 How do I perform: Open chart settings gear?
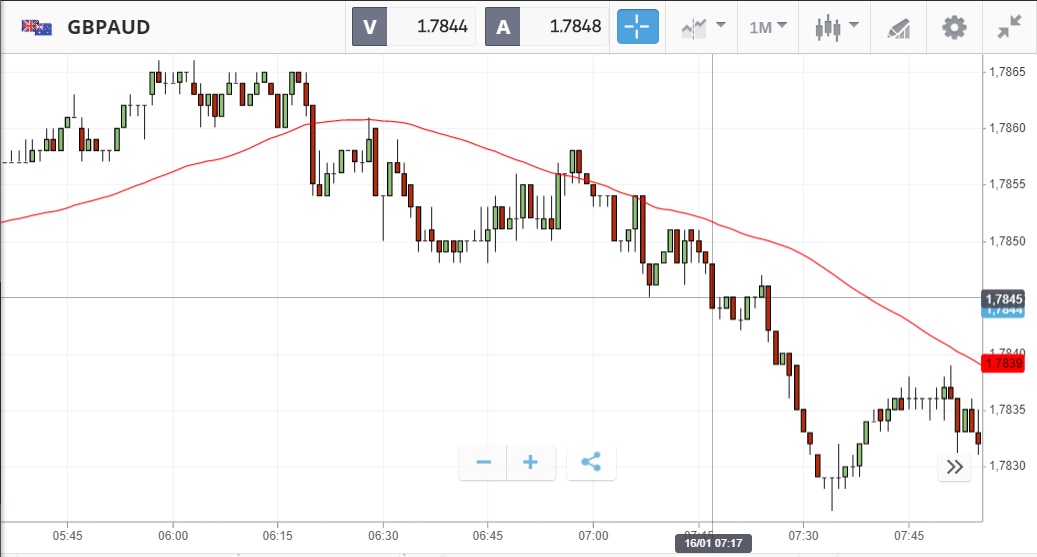tap(955, 27)
